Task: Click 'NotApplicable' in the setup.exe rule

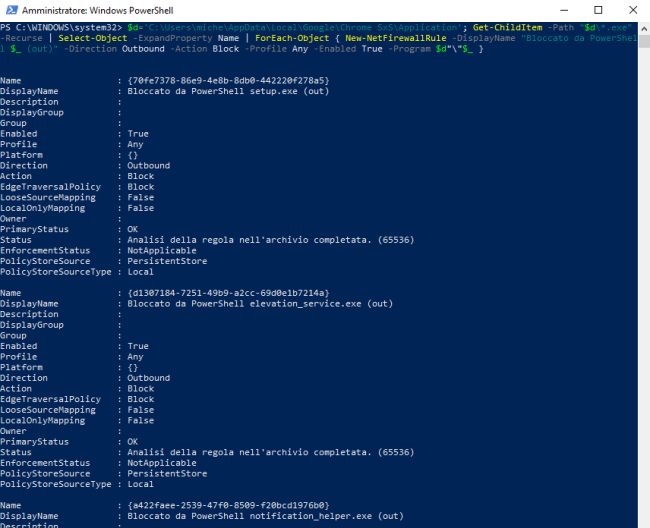Action: 162,250
